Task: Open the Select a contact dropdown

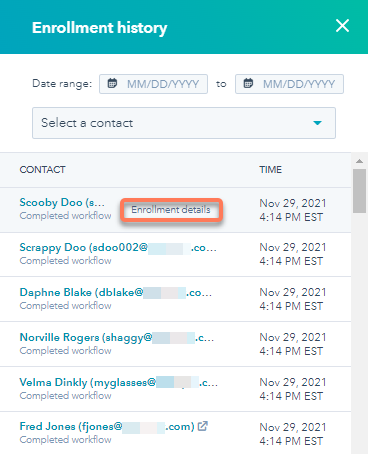Action: pyautogui.click(x=184, y=123)
